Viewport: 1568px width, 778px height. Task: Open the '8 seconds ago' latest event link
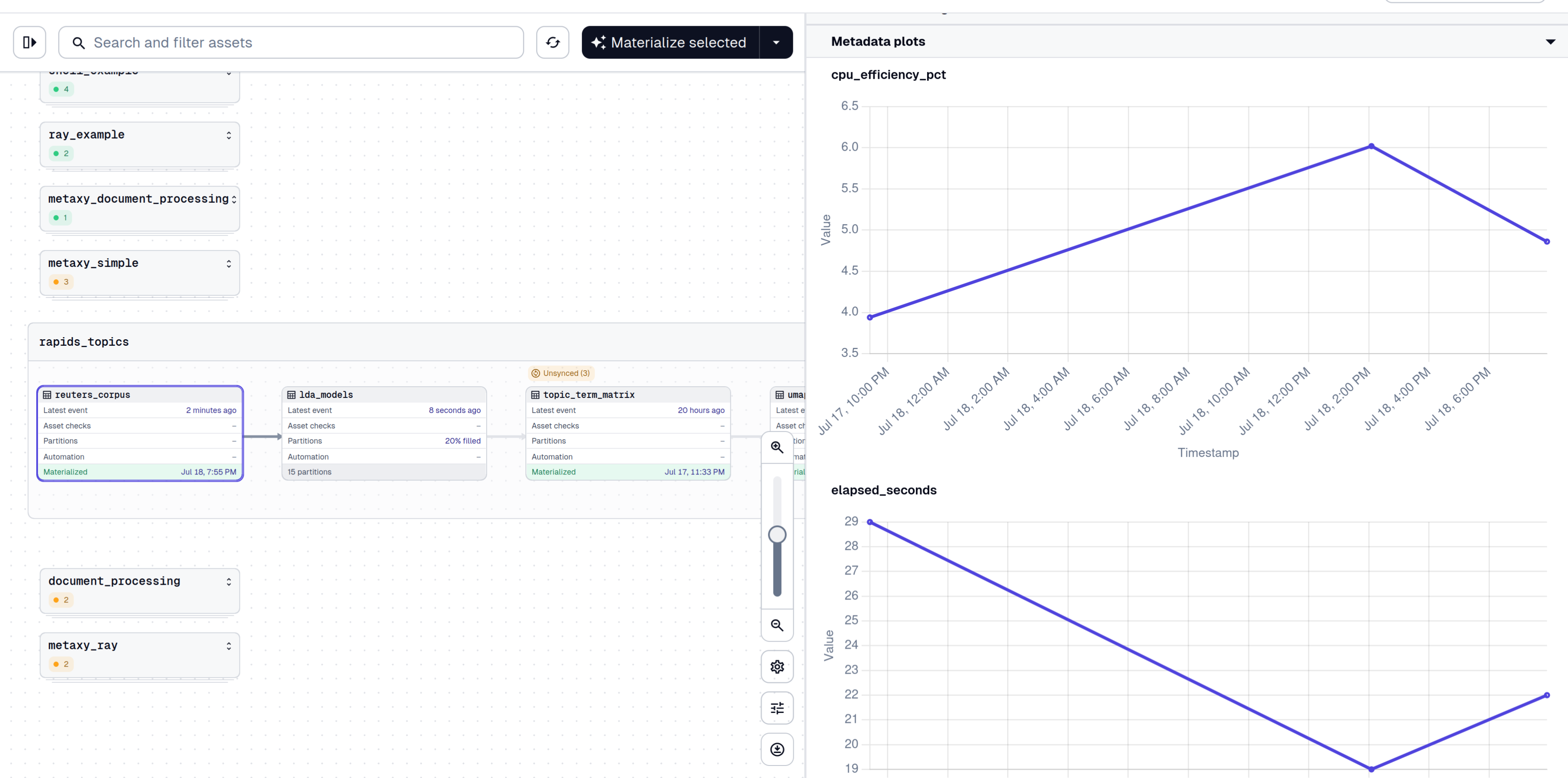(x=455, y=410)
